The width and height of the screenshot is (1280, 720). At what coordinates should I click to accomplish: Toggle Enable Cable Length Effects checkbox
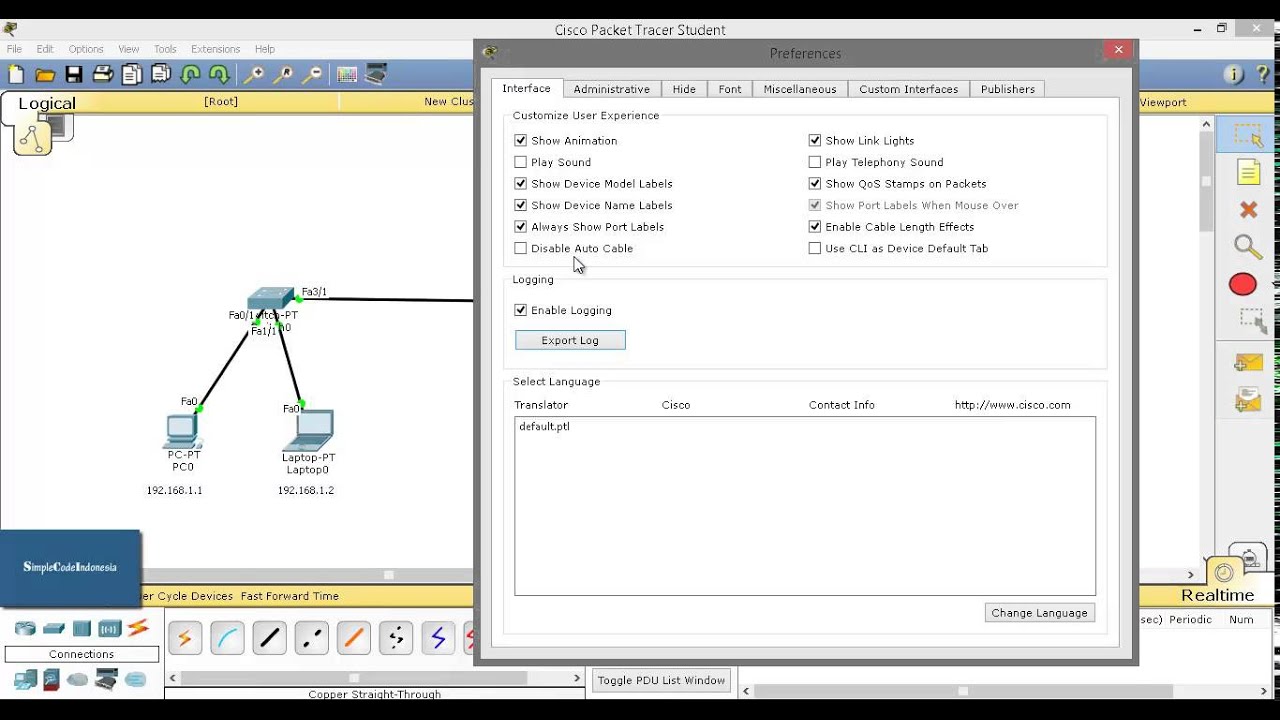pos(814,227)
